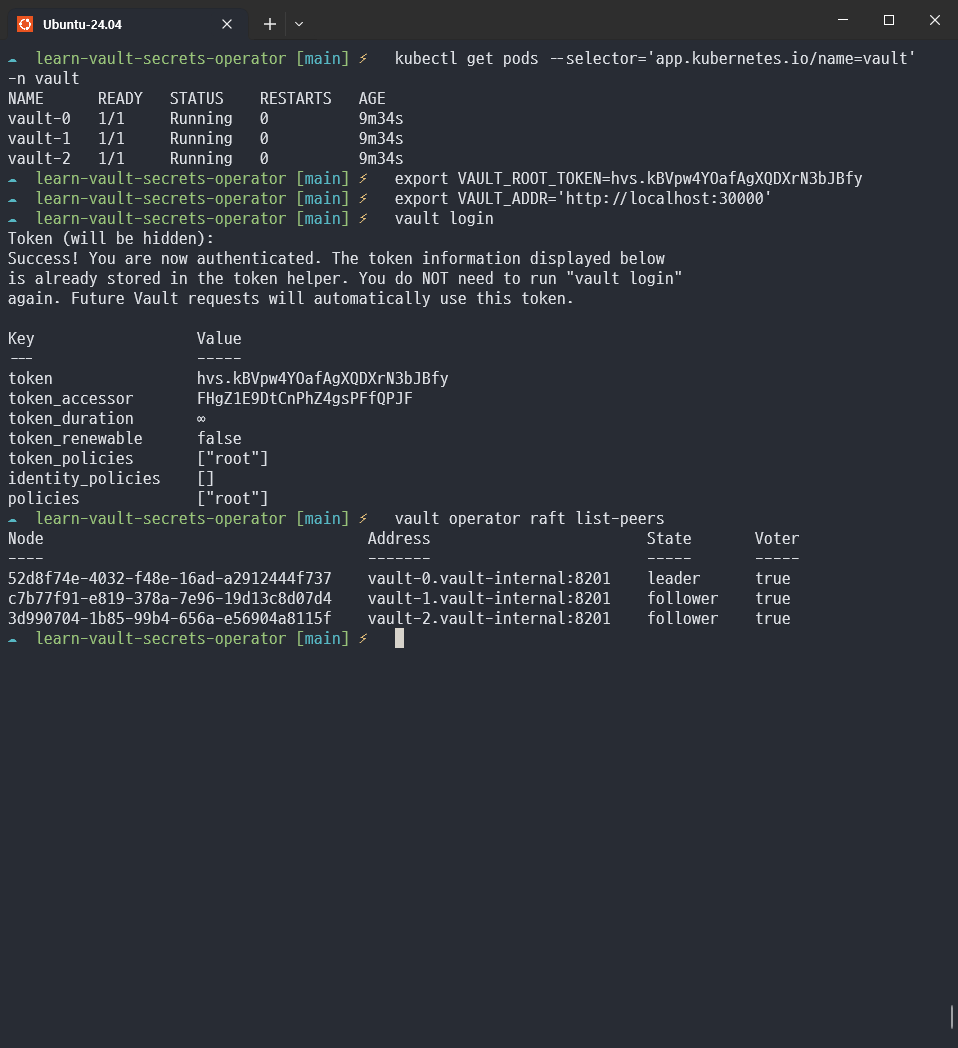The height and width of the screenshot is (1048, 958).
Task: Click the AGE column header
Action: pyautogui.click(x=372, y=98)
